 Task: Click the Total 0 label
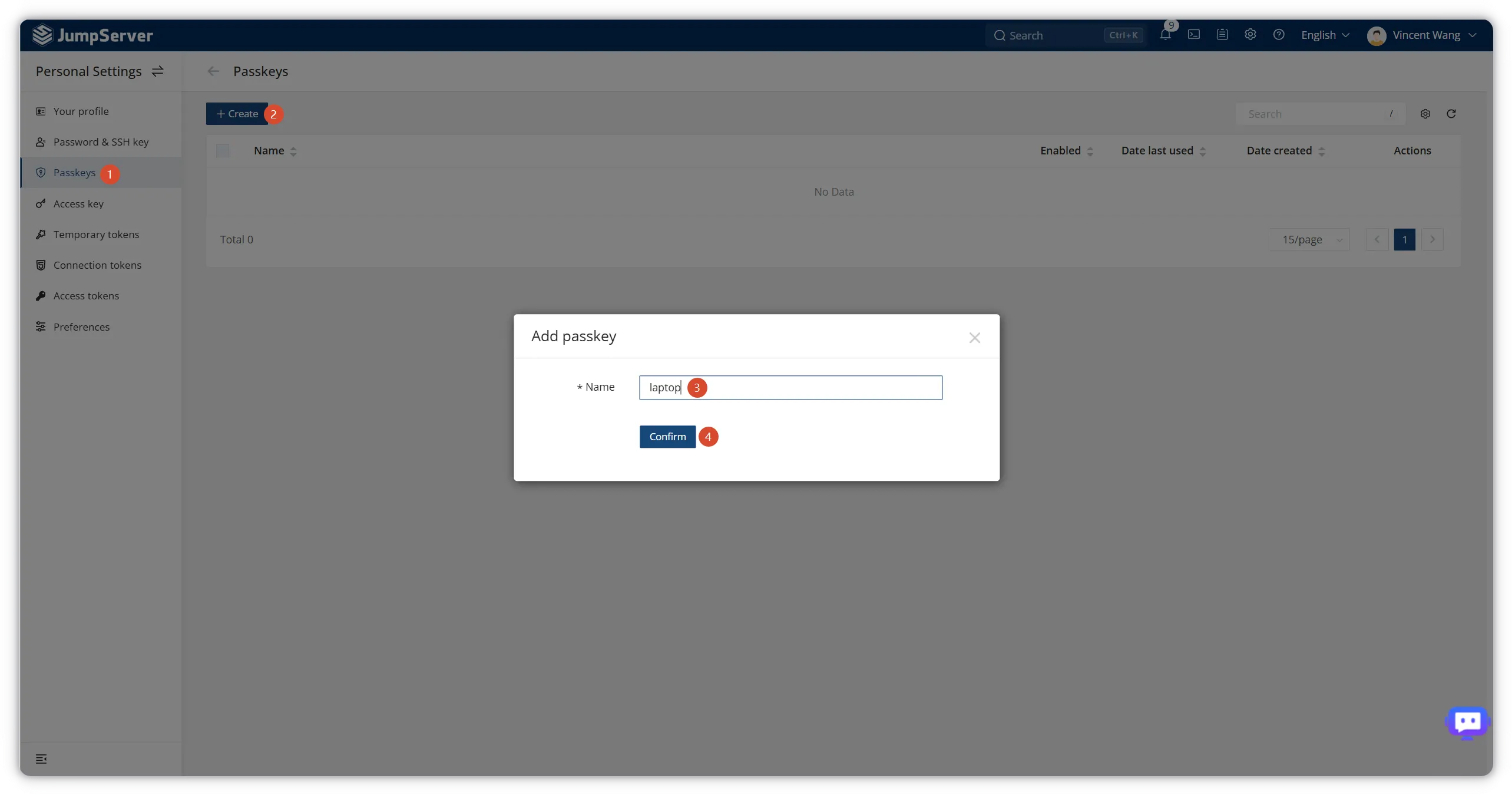[x=237, y=240]
